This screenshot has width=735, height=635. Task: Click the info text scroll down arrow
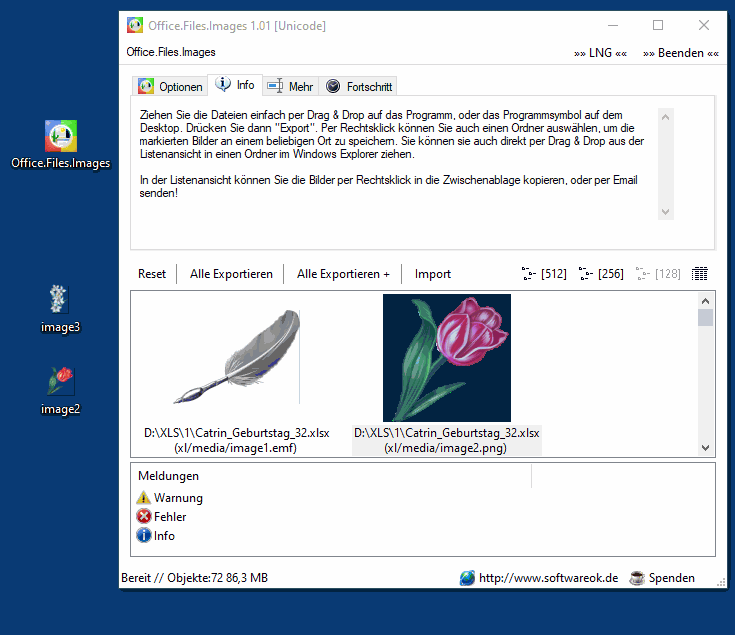[665, 211]
